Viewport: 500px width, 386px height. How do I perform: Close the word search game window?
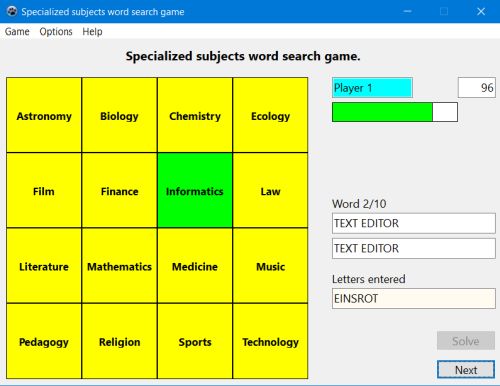pyautogui.click(x=481, y=11)
